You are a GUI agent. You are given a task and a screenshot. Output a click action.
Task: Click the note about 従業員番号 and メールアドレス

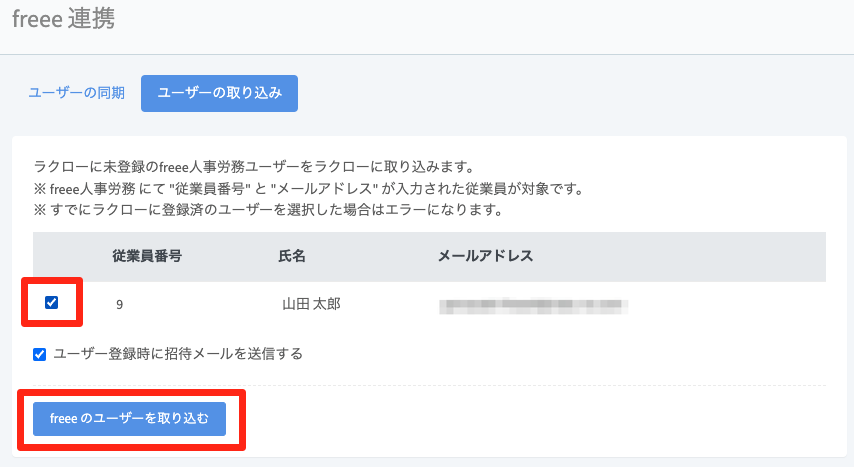tap(309, 189)
